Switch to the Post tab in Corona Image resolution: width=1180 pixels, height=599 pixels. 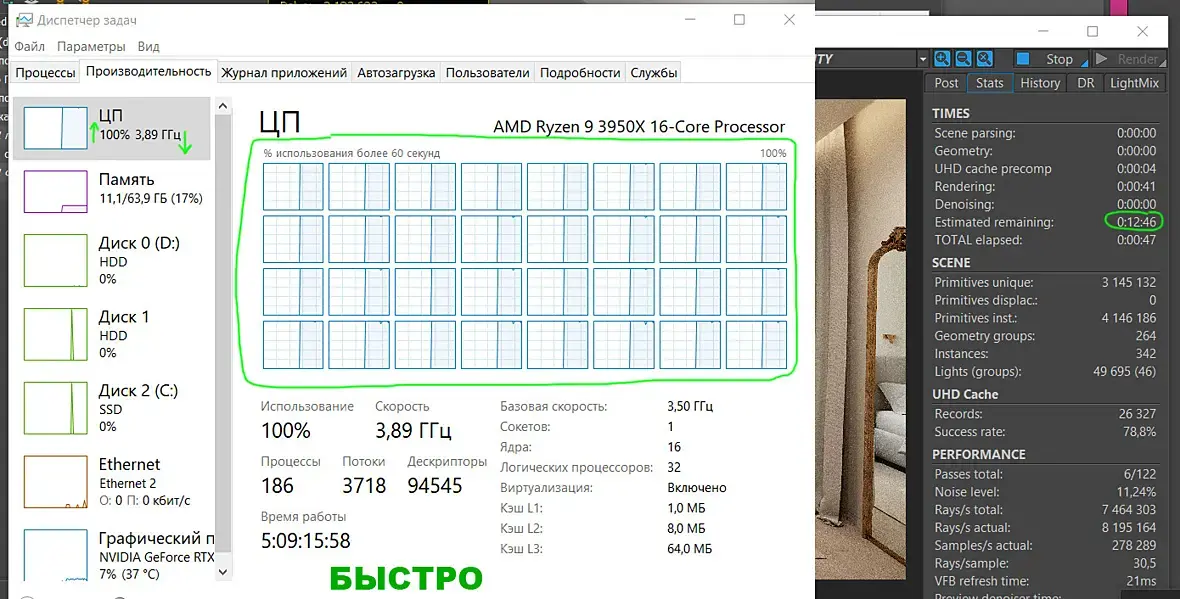tap(946, 83)
